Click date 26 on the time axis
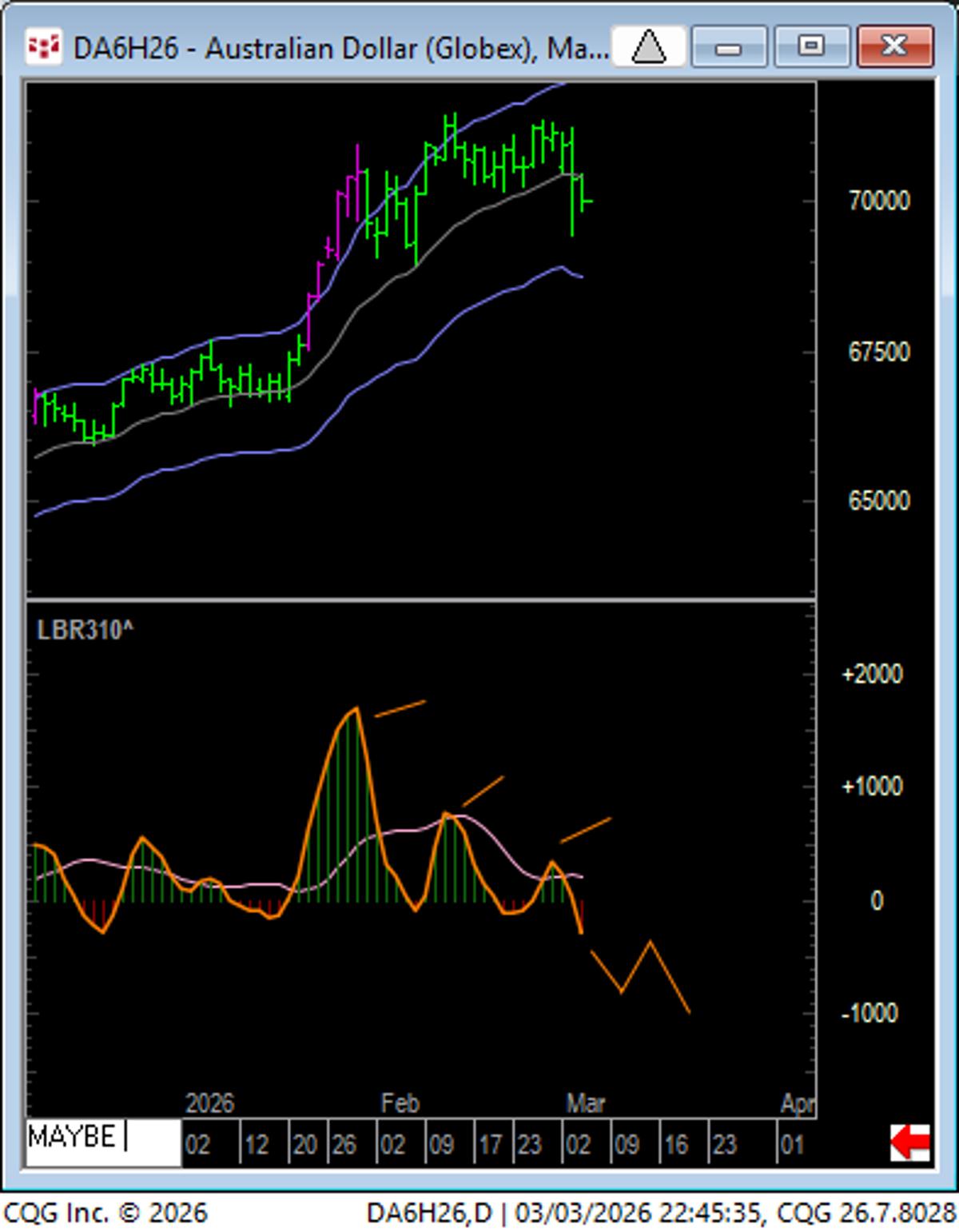Image resolution: width=959 pixels, height=1232 pixels. (344, 1145)
